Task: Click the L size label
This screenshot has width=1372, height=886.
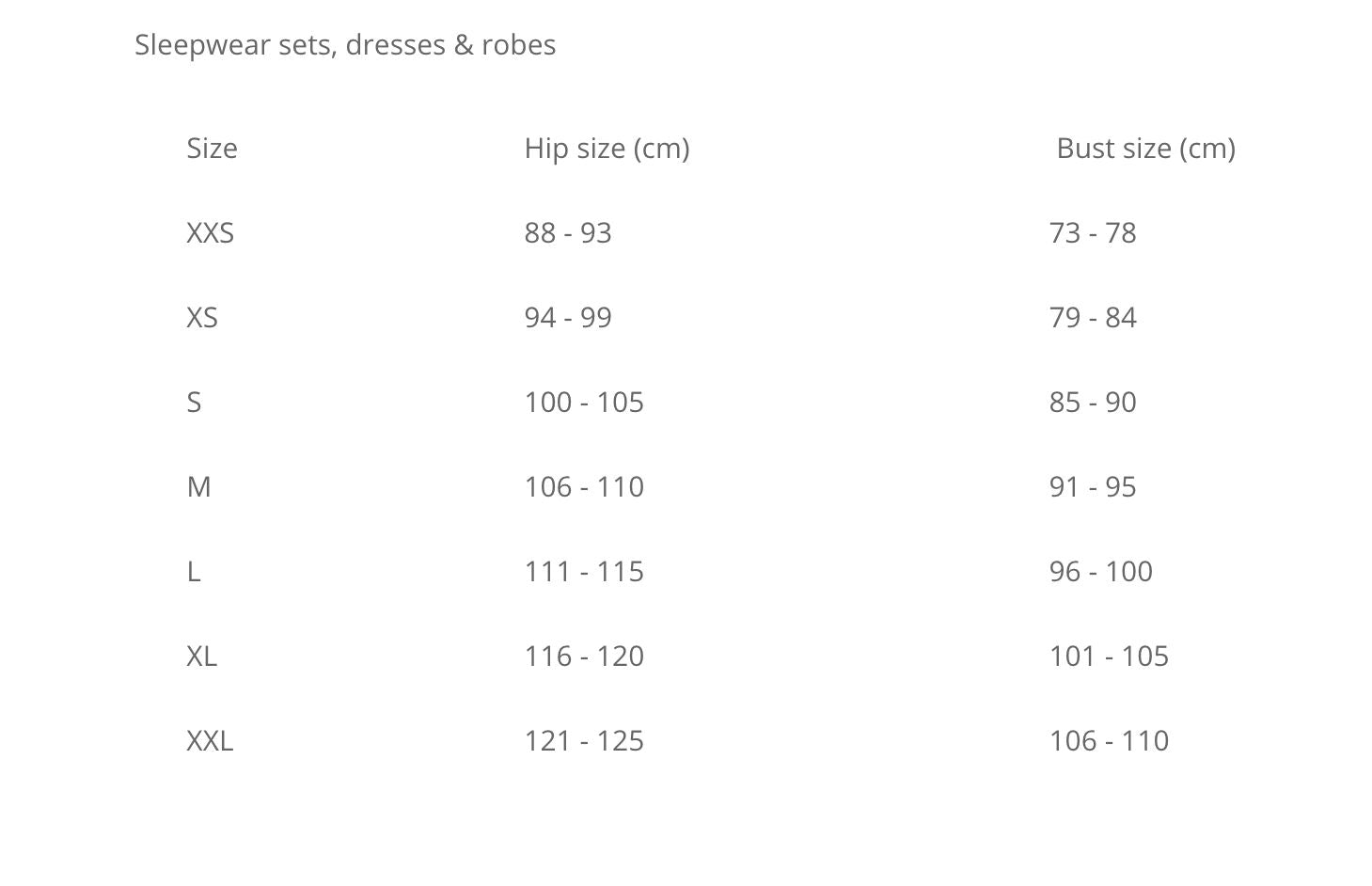Action: pyautogui.click(x=194, y=572)
